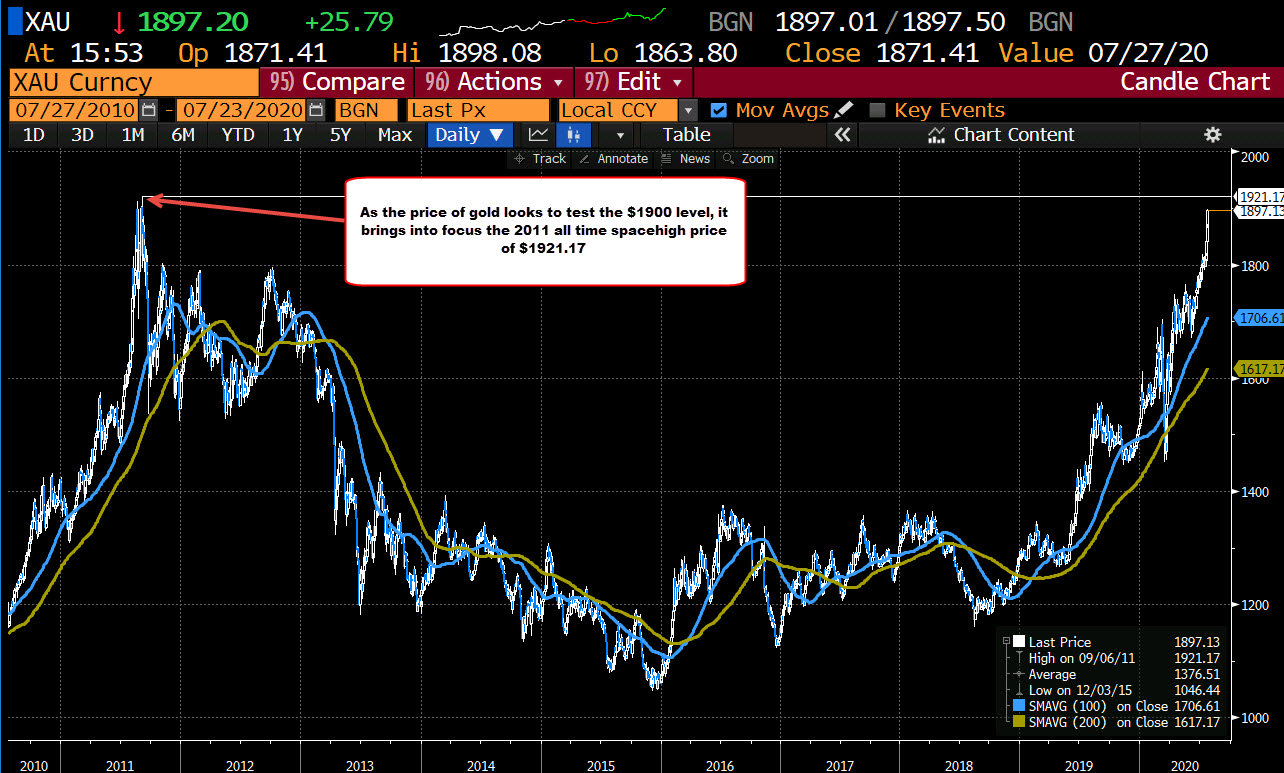Image resolution: width=1284 pixels, height=773 pixels.
Task: Click the XAU Curncy security field
Action: coord(133,82)
